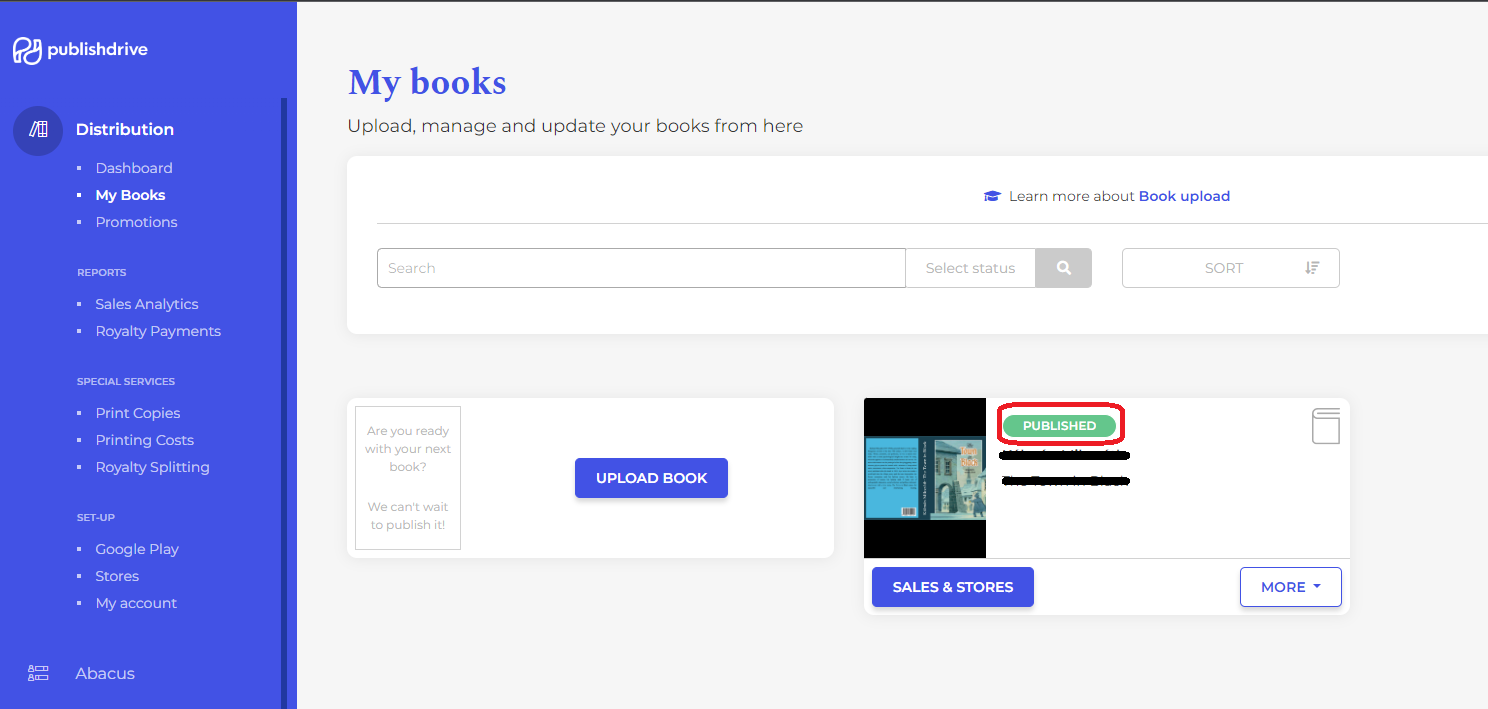Viewport: 1488px width, 709px height.
Task: Click inside the Search input field
Action: click(640, 267)
